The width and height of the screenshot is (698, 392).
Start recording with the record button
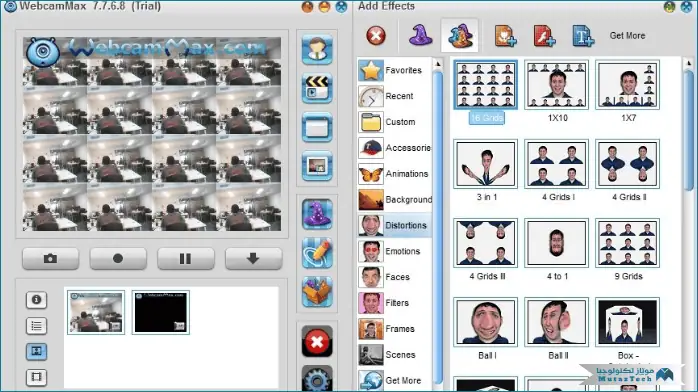118,259
